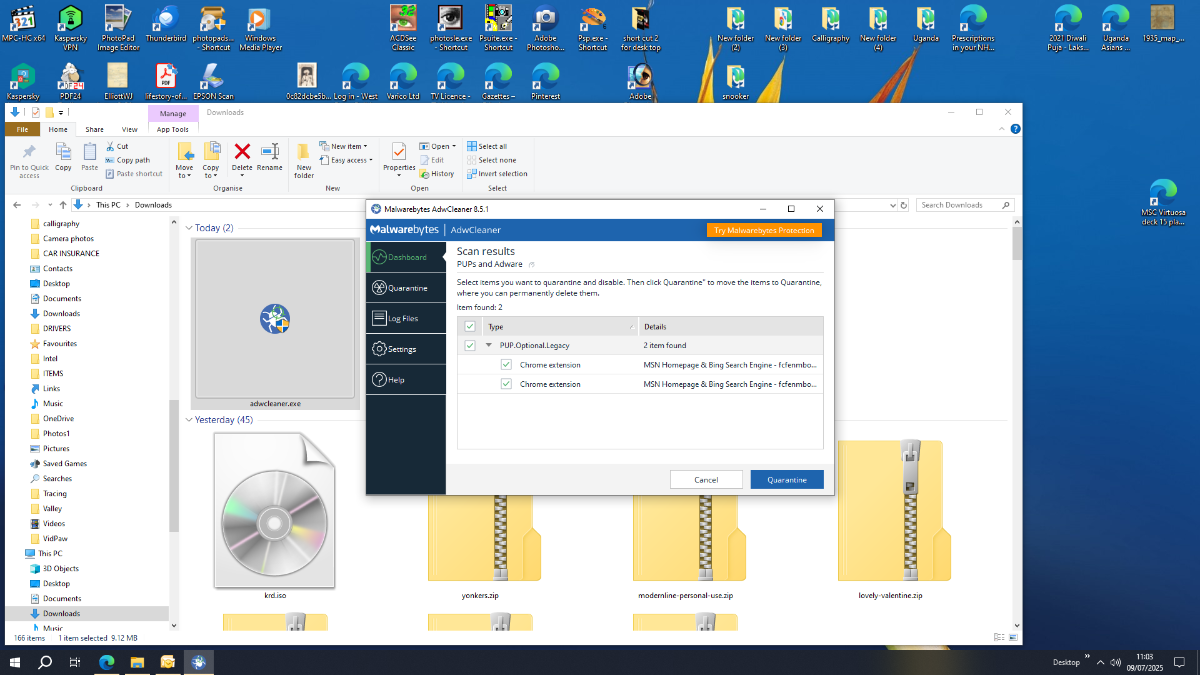Toggle the select-all checkbox in AdwCleaner table header
The height and width of the screenshot is (675, 1200).
[x=470, y=326]
